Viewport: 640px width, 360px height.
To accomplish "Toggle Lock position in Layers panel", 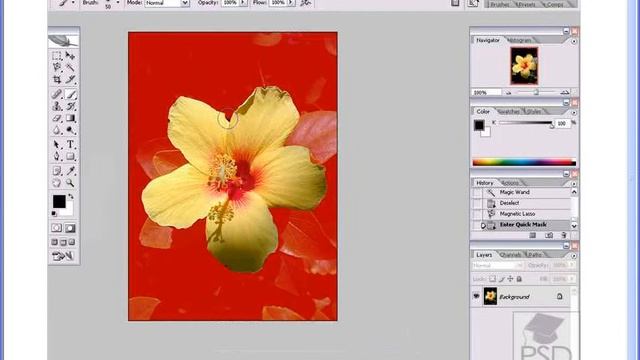I will pyautogui.click(x=510, y=279).
